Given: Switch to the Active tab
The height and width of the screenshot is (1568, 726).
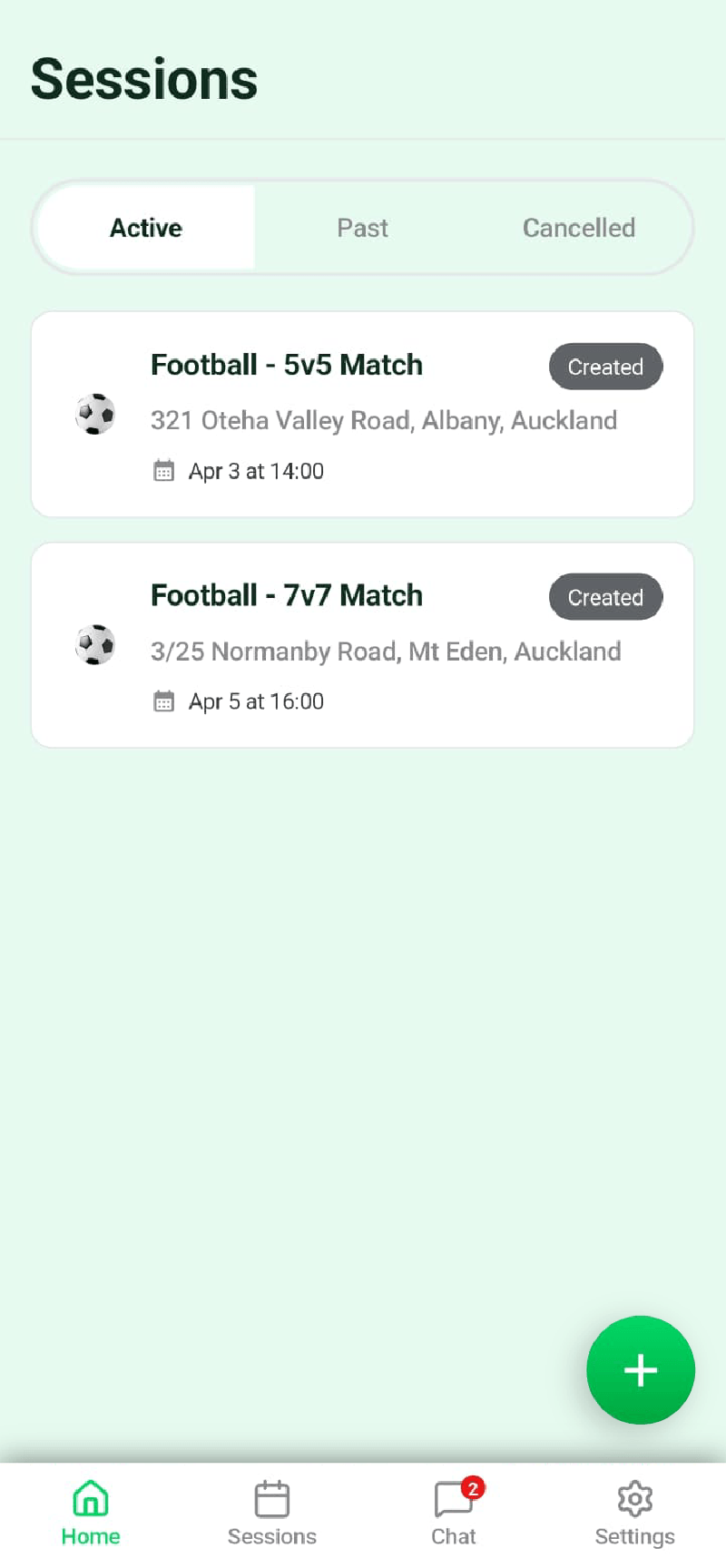Looking at the screenshot, I should click(146, 228).
